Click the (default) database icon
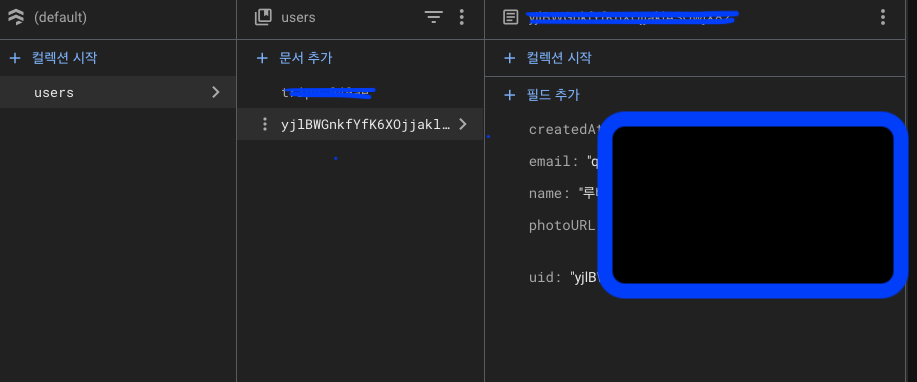The image size is (917, 382). pos(16,18)
